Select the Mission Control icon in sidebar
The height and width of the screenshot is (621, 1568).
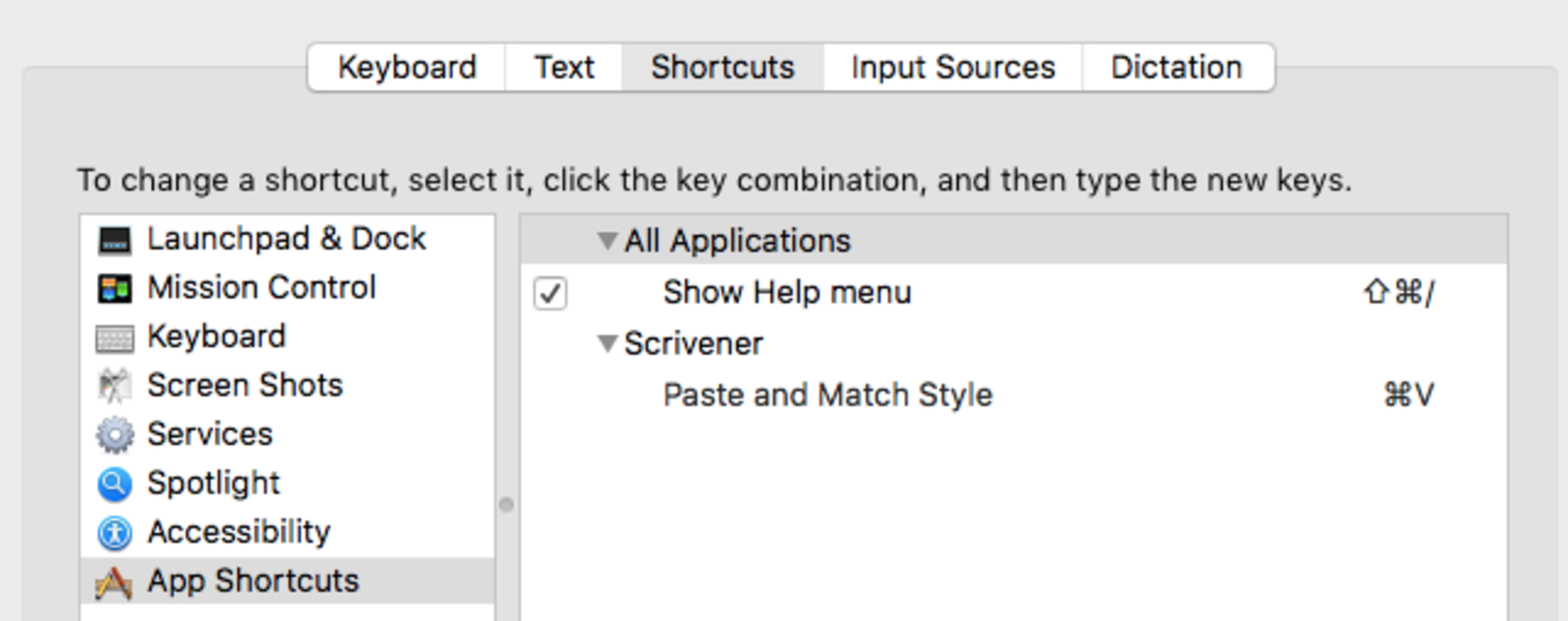click(x=115, y=289)
